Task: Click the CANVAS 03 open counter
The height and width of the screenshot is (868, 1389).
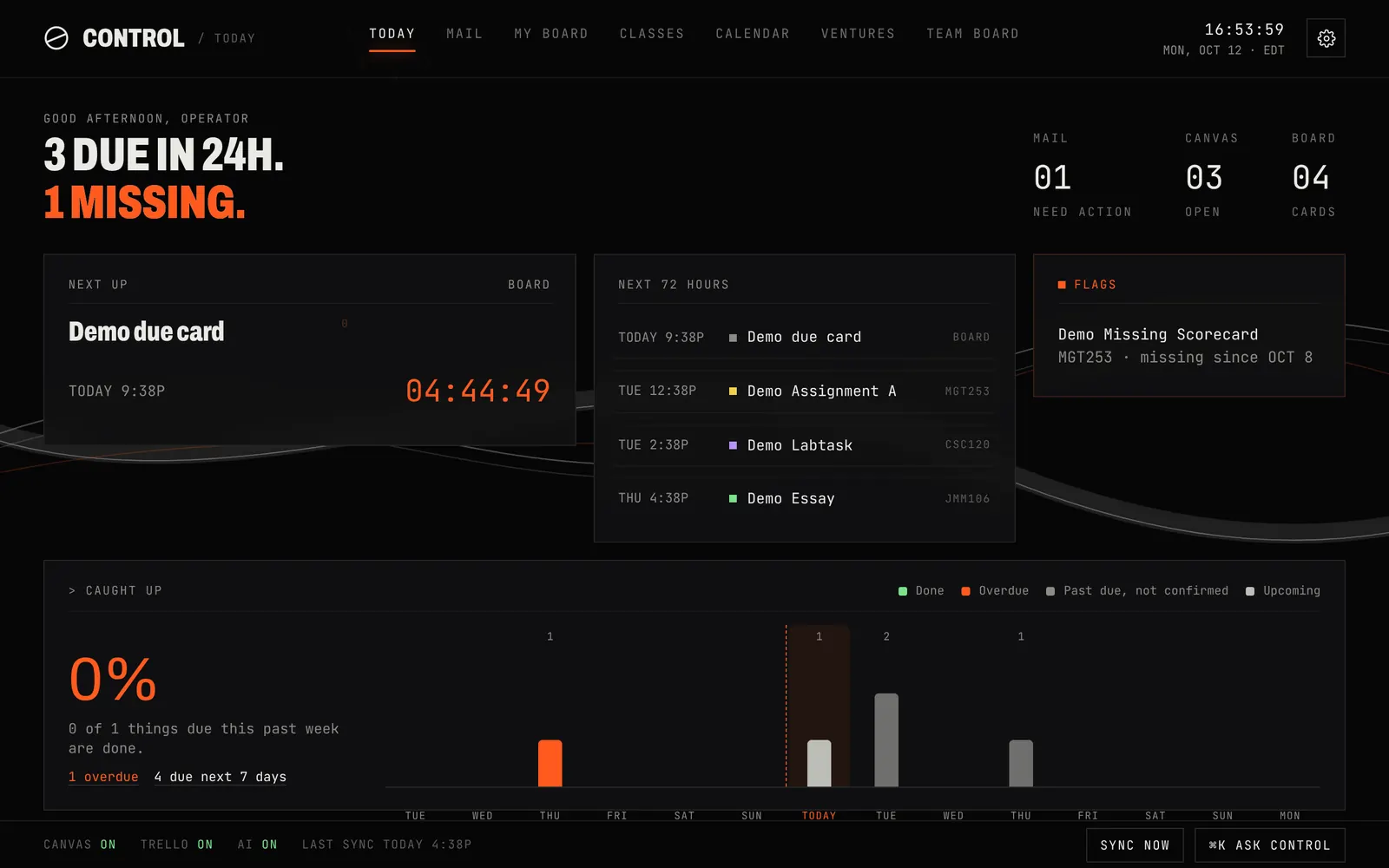Action: pos(1211,175)
